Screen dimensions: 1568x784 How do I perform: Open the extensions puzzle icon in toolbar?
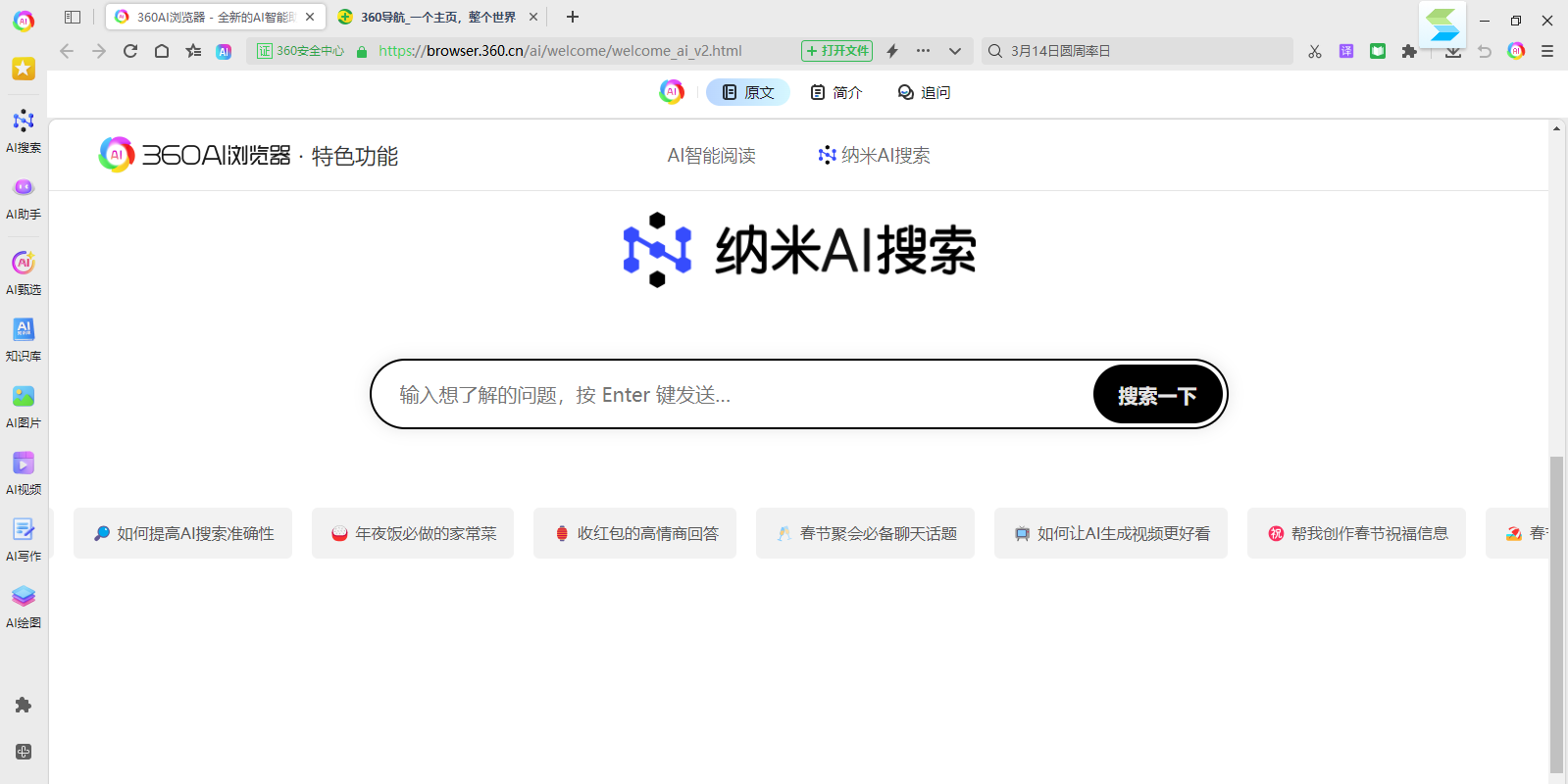(x=1409, y=51)
